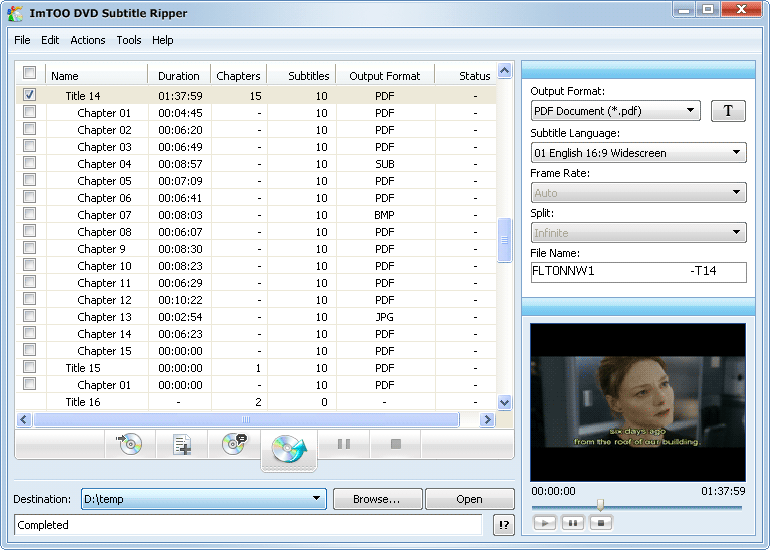Image resolution: width=770 pixels, height=550 pixels.
Task: Check the Chapter 02 checkbox
Action: tap(29, 129)
